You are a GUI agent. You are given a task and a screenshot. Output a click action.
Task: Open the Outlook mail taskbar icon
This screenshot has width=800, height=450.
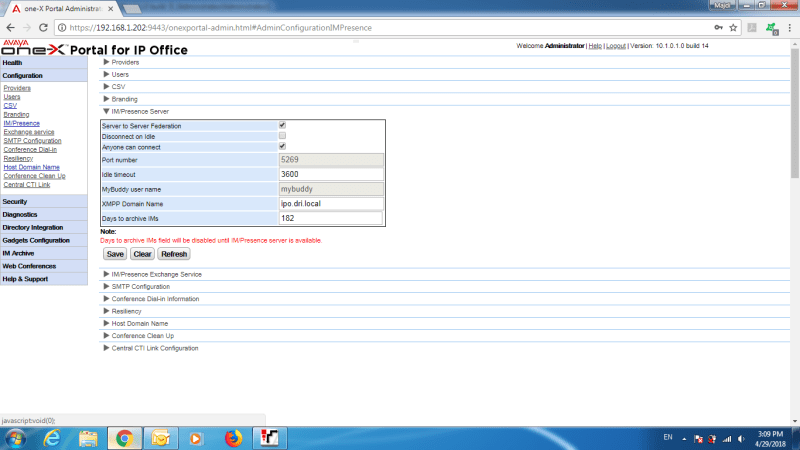[x=161, y=438]
